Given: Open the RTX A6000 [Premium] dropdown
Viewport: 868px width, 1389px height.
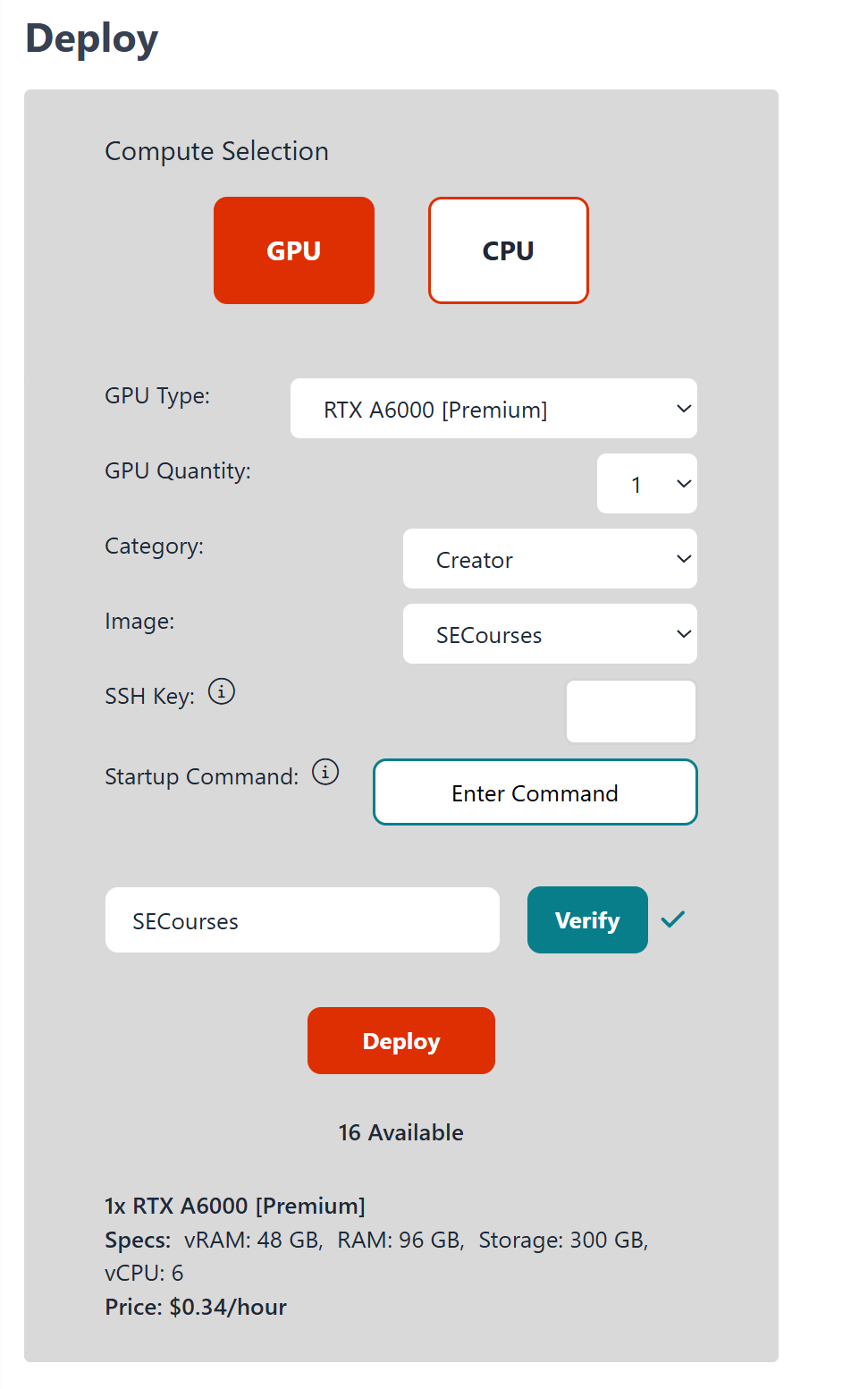Looking at the screenshot, I should pyautogui.click(x=493, y=409).
